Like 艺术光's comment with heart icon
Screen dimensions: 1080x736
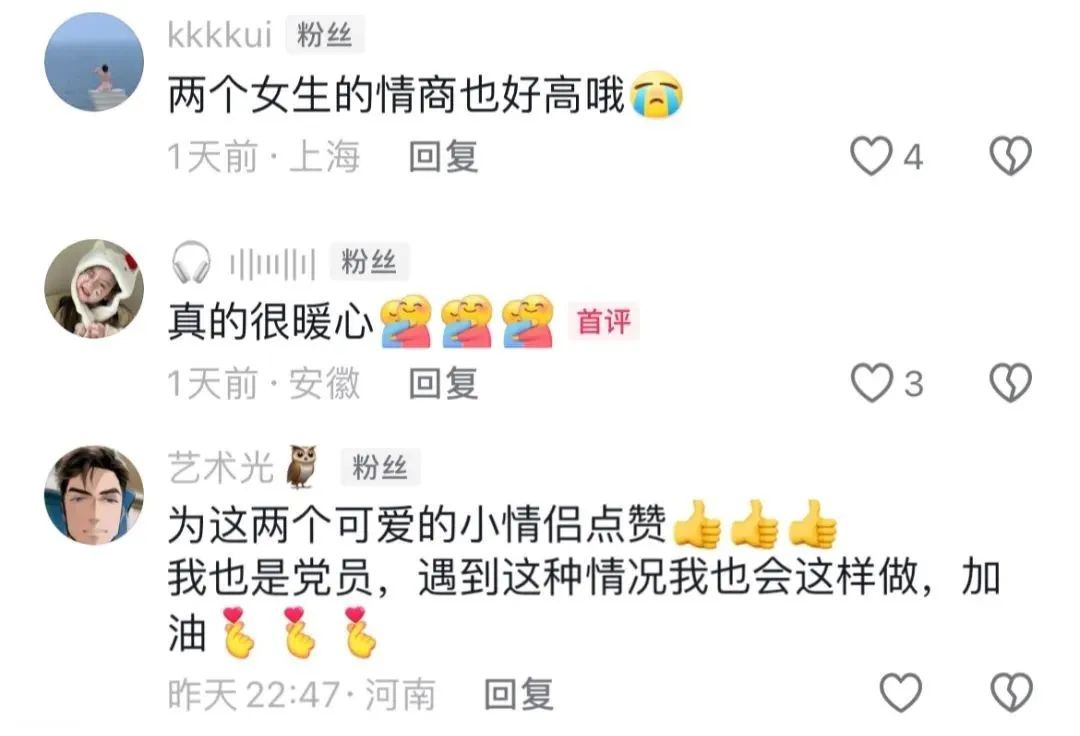point(901,693)
